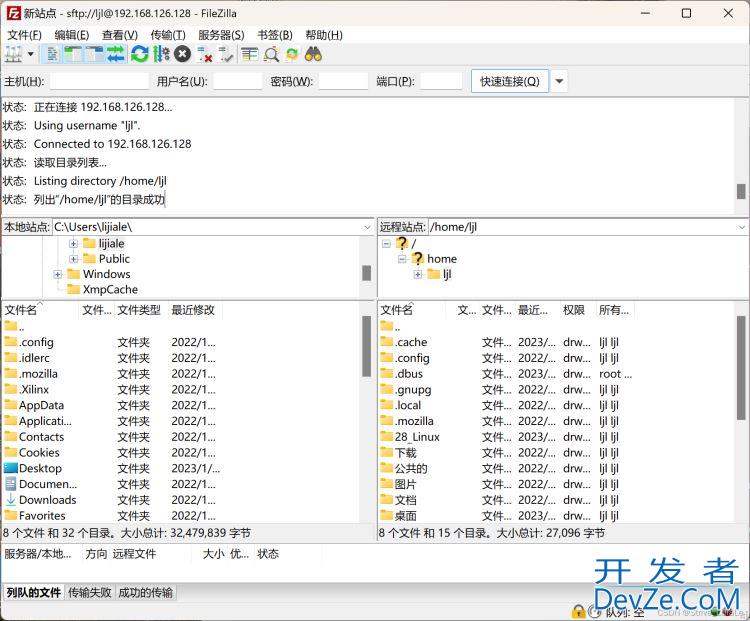
Task: Toggle local directory tree display
Action: pos(73,55)
